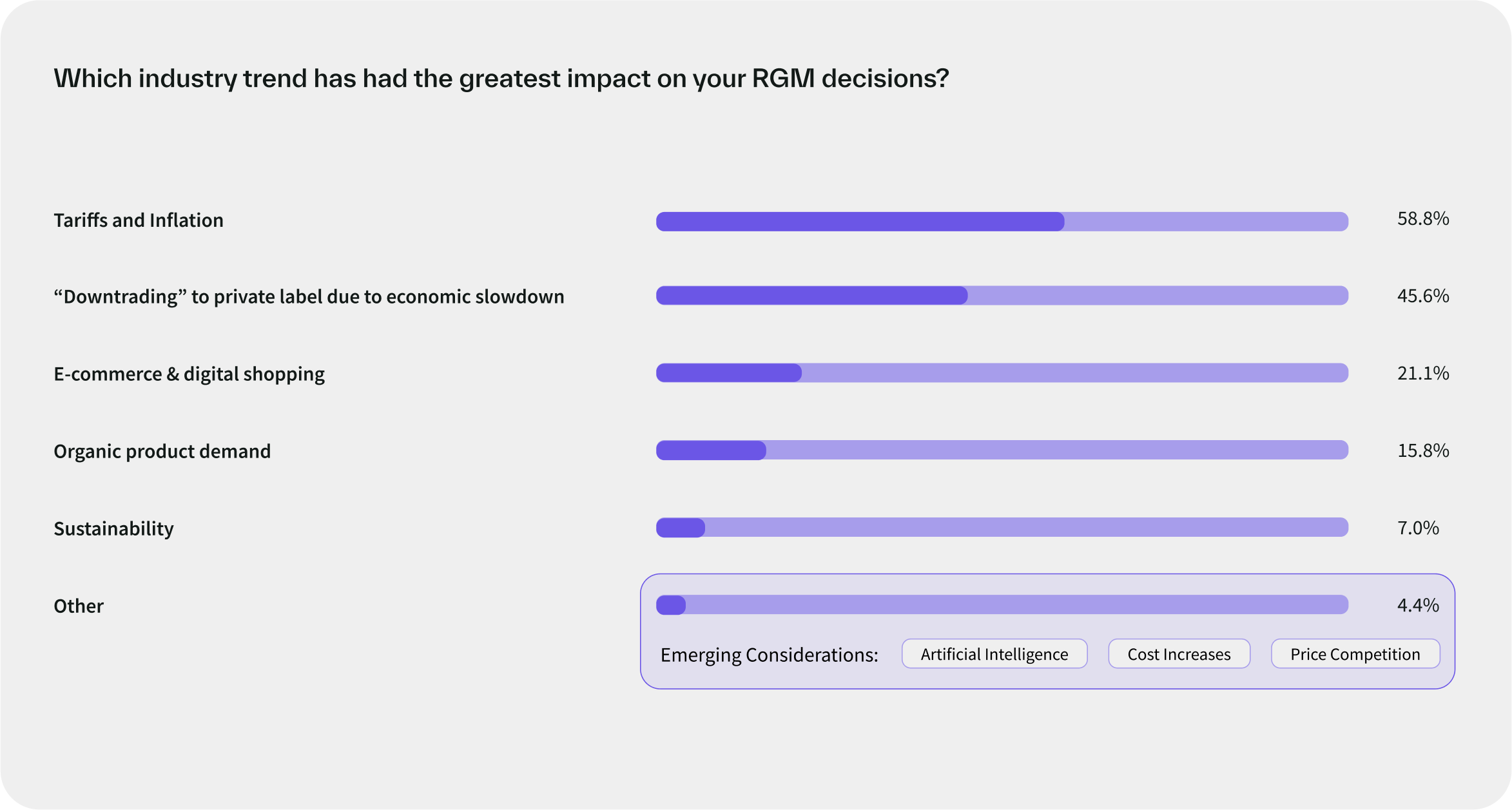Click the Organic product demand bar
This screenshot has height=810, width=1512.
pos(1002,450)
